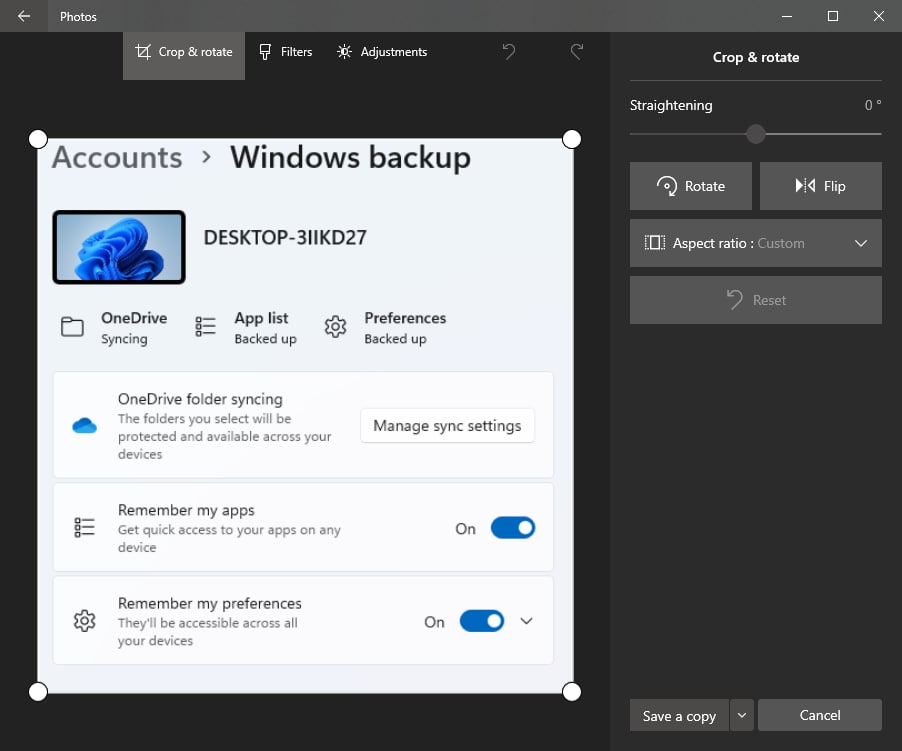Click the App list icon in image
Image resolution: width=902 pixels, height=751 pixels.
205,327
